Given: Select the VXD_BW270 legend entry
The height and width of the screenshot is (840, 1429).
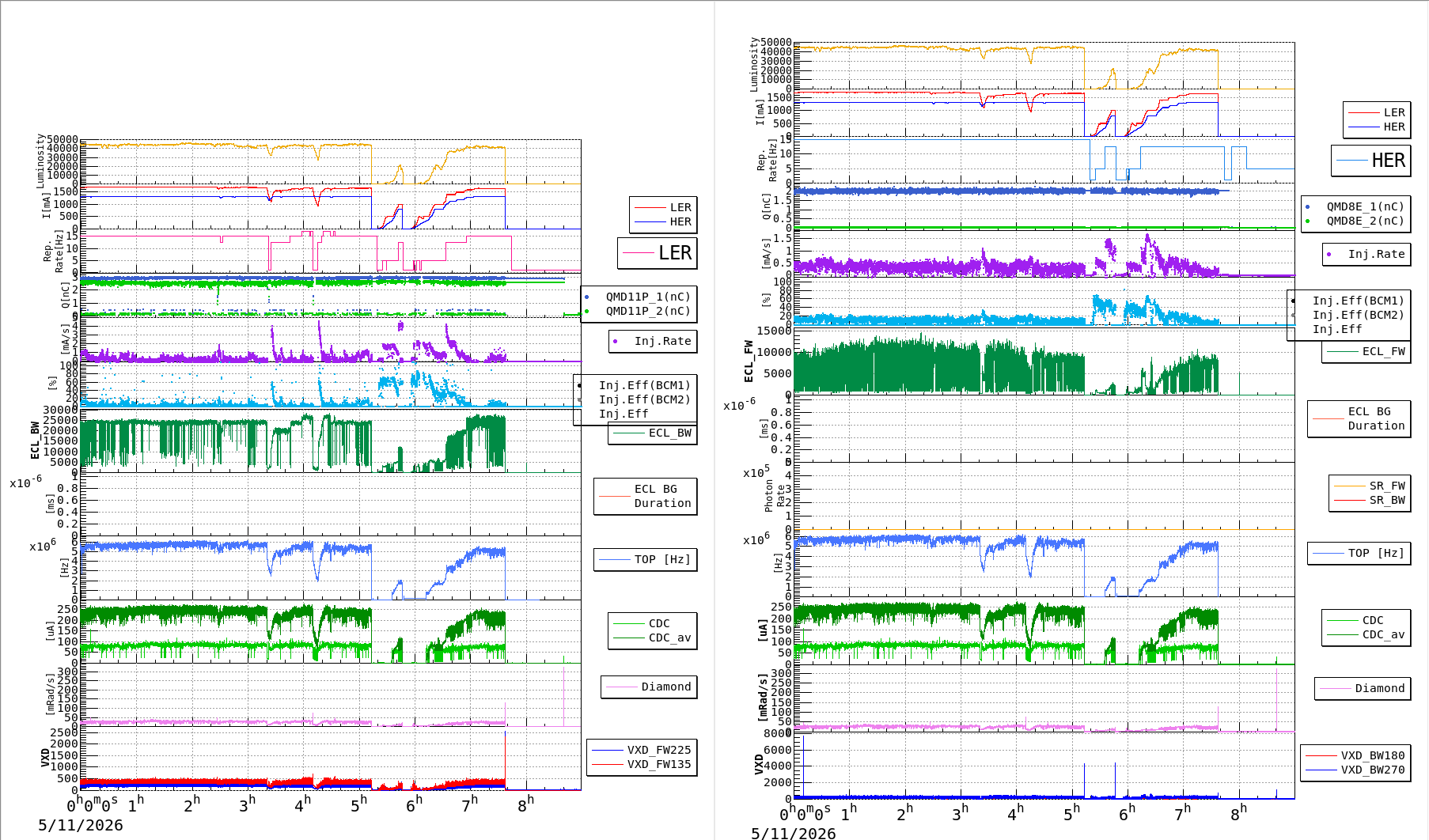Looking at the screenshot, I should click(x=1373, y=770).
